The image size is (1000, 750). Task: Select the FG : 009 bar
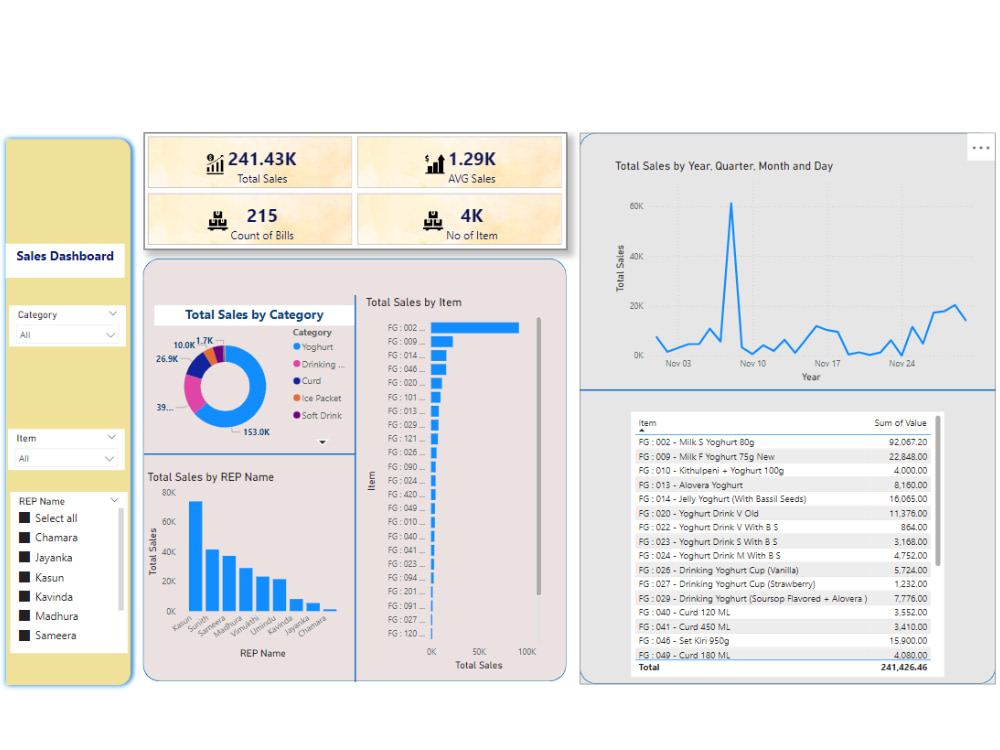(442, 341)
